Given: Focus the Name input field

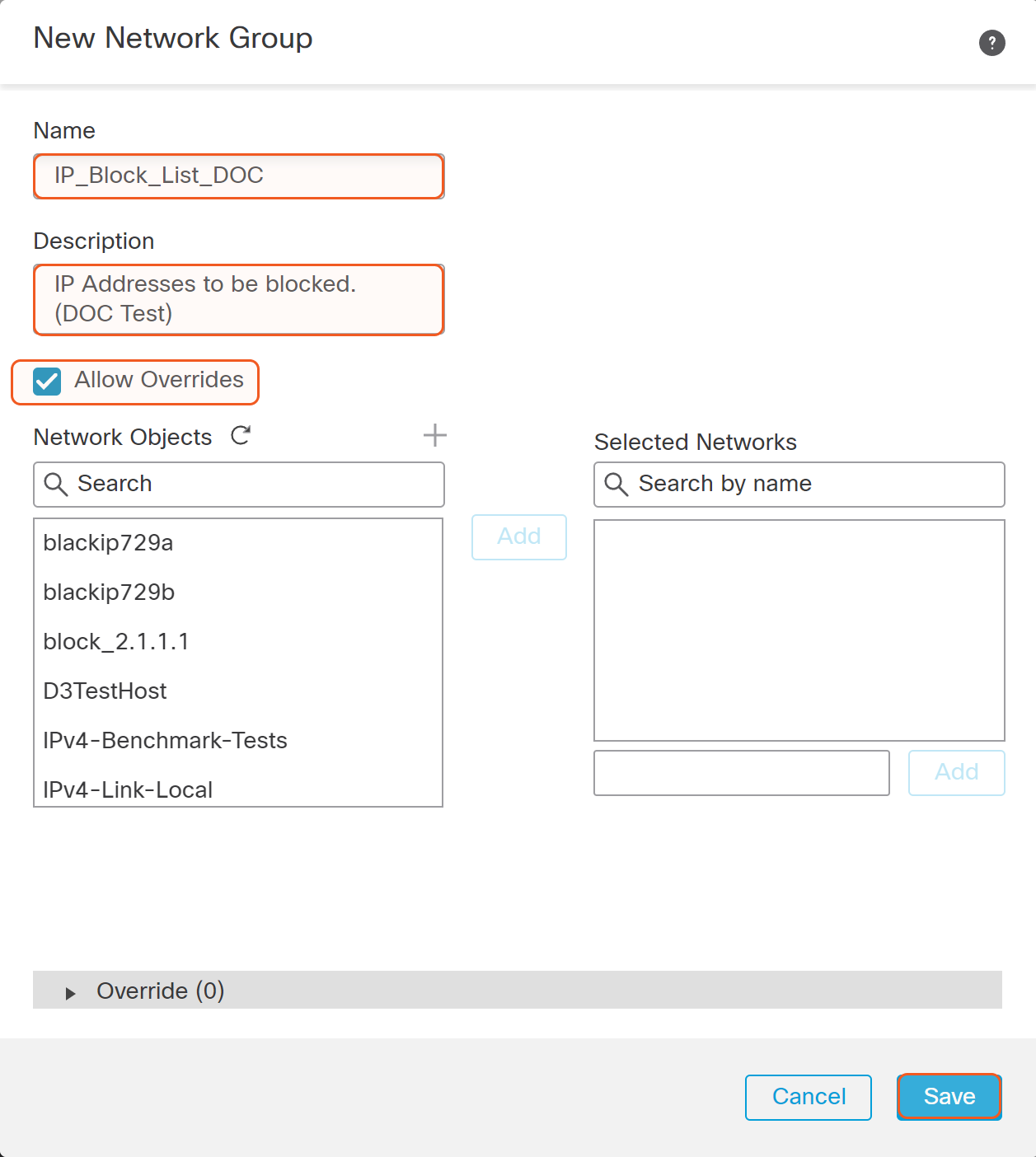Looking at the screenshot, I should [x=239, y=176].
